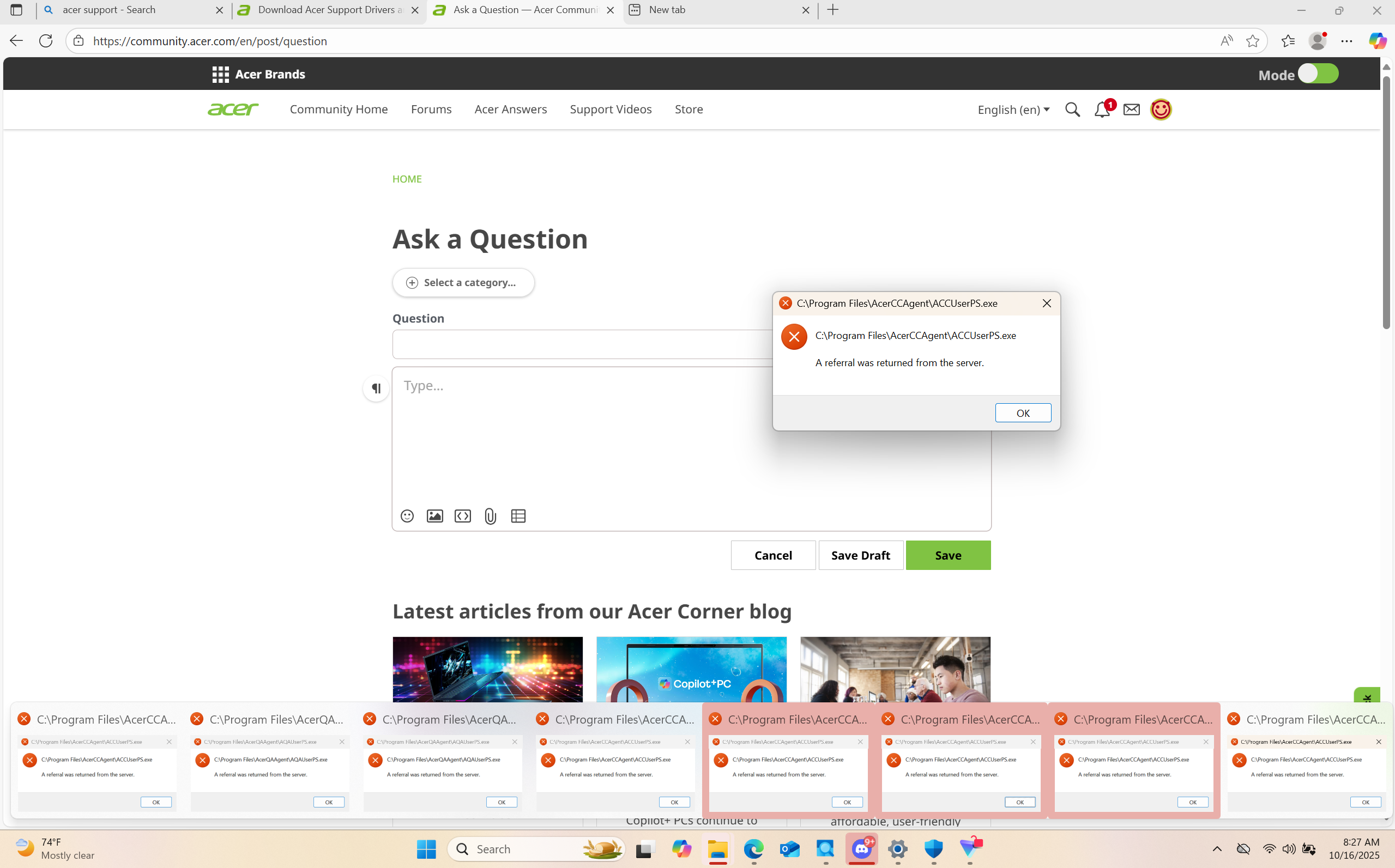
Task: Switch to Download Acer Support Drivers tab
Action: tap(329, 10)
